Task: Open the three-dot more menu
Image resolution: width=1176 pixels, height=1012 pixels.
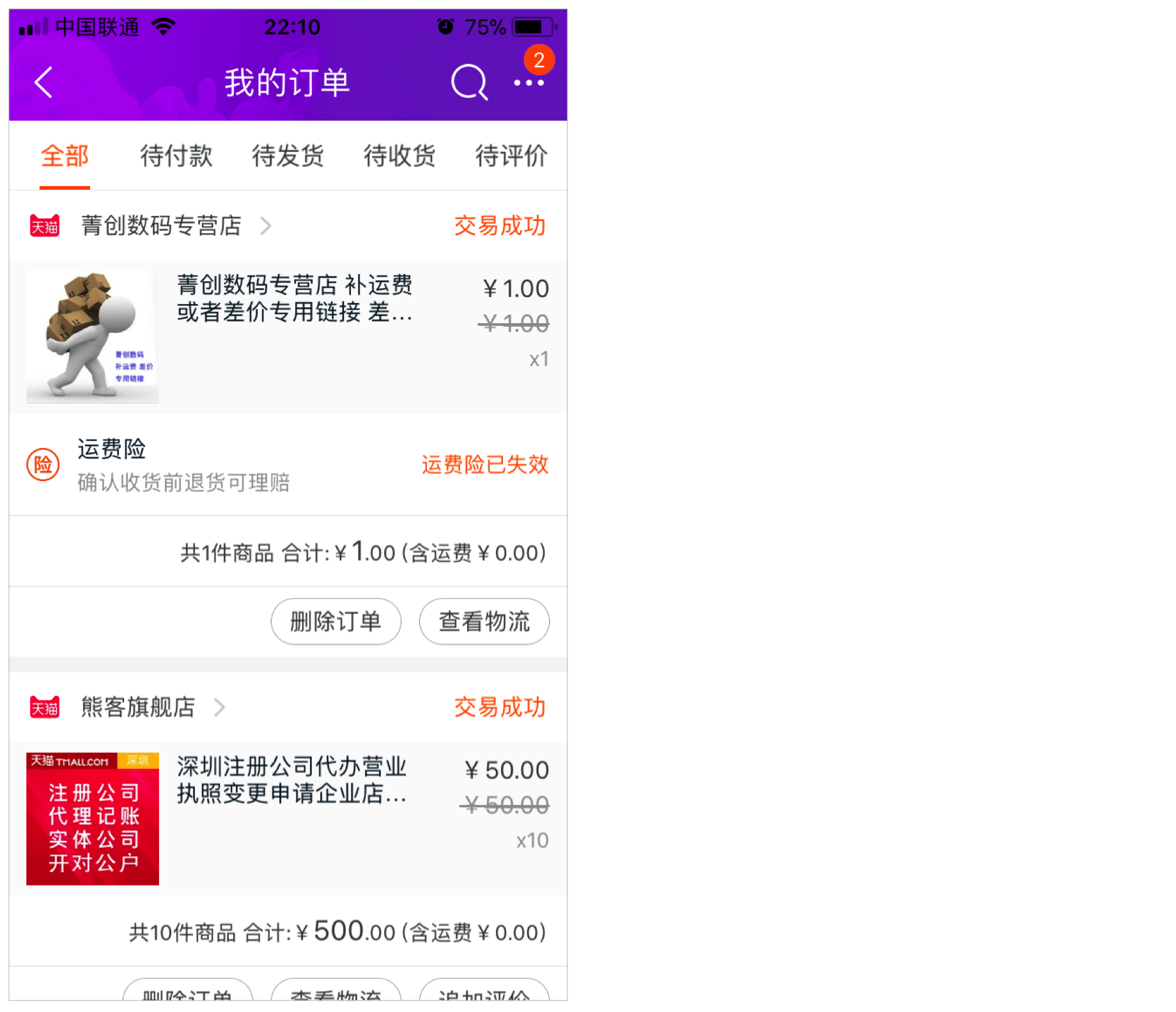Action: (x=529, y=83)
